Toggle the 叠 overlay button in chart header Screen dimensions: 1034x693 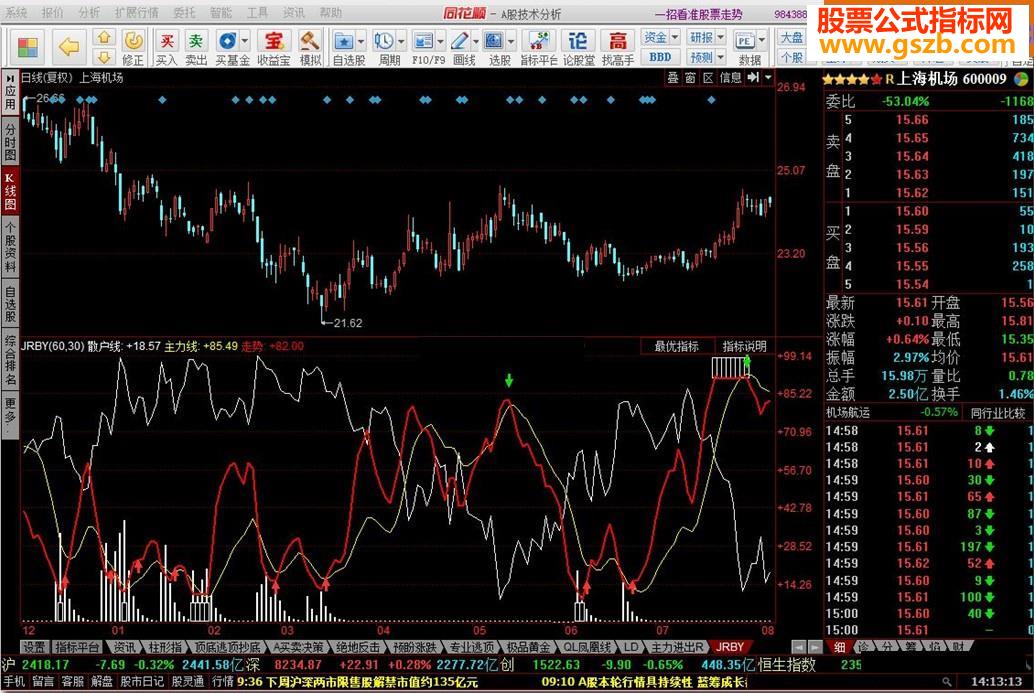pyautogui.click(x=673, y=78)
